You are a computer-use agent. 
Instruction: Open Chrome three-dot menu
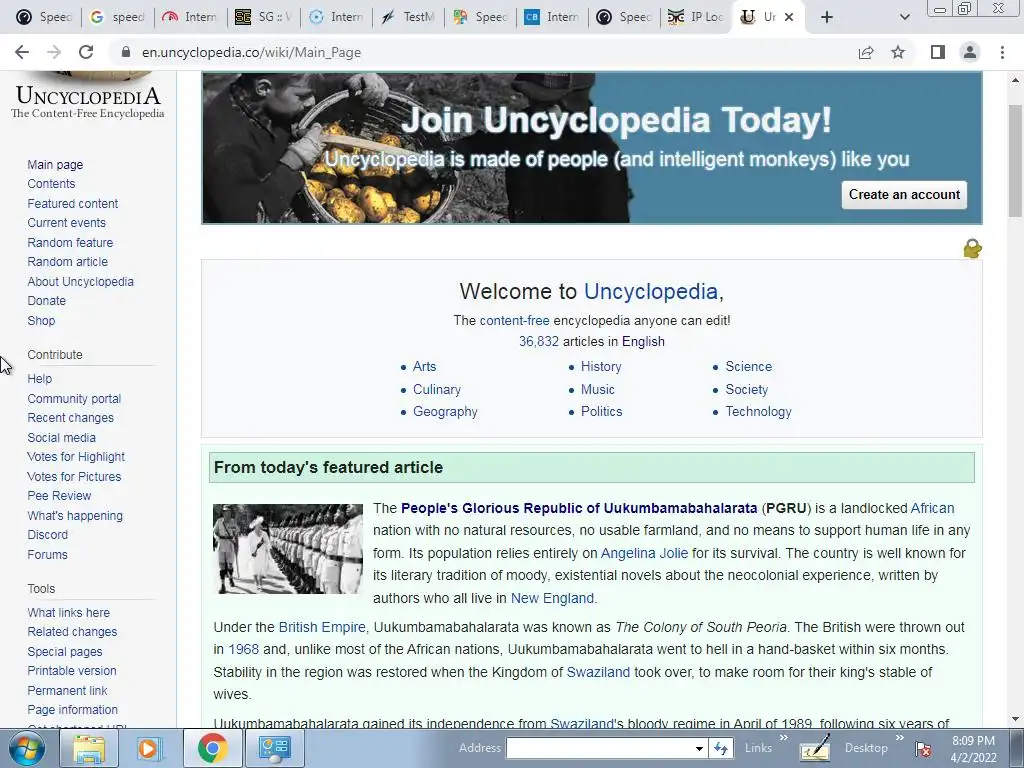1002,52
